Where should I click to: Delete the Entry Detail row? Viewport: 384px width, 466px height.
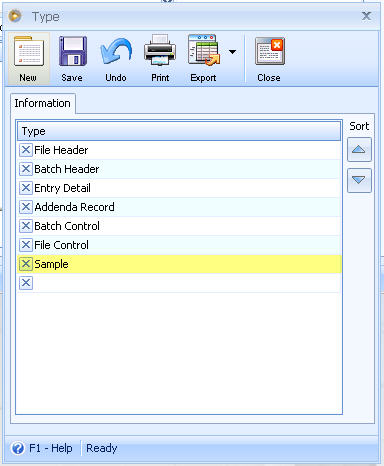(x=26, y=188)
